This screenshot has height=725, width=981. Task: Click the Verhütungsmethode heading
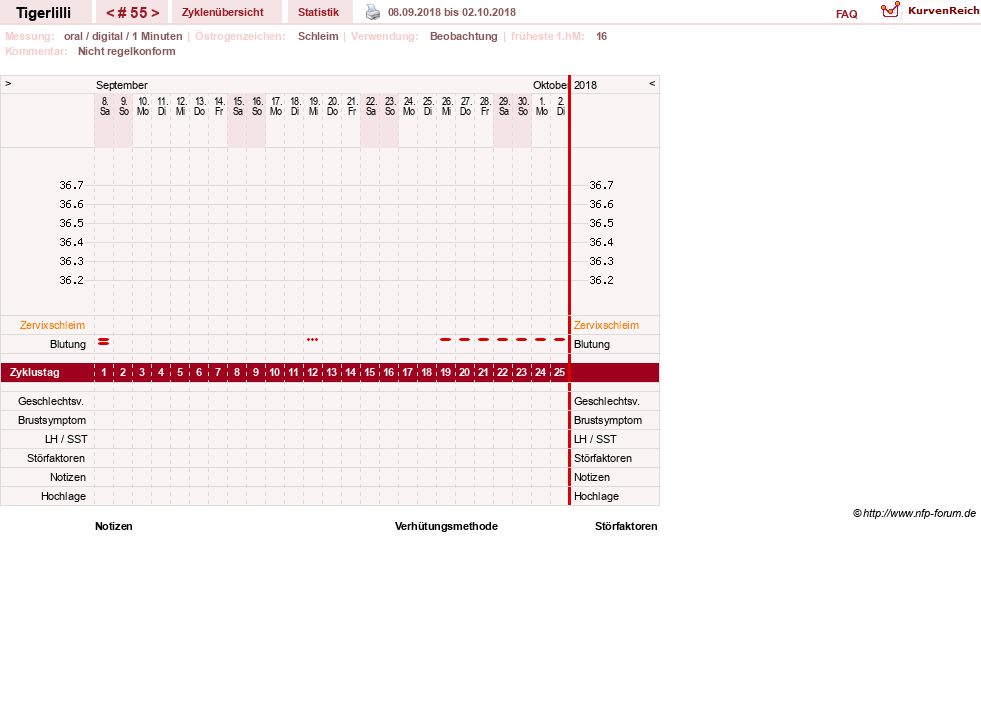(446, 526)
